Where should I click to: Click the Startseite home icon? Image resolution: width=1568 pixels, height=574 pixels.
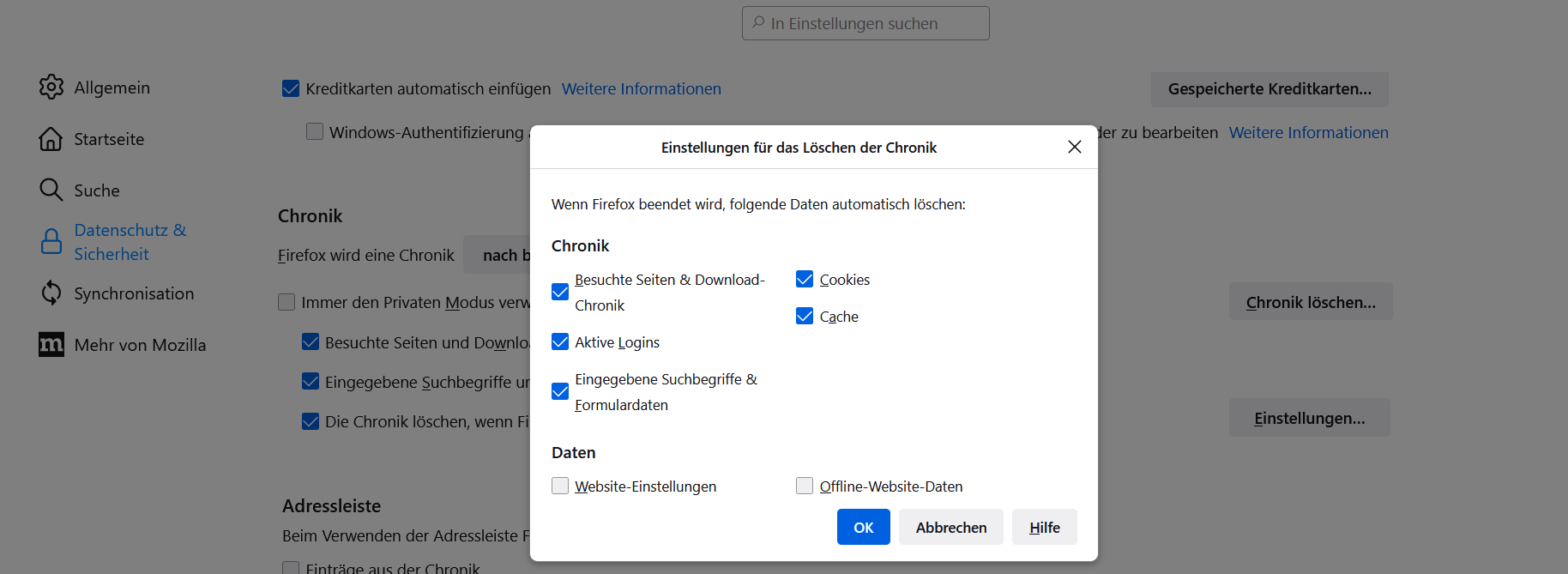(x=51, y=139)
